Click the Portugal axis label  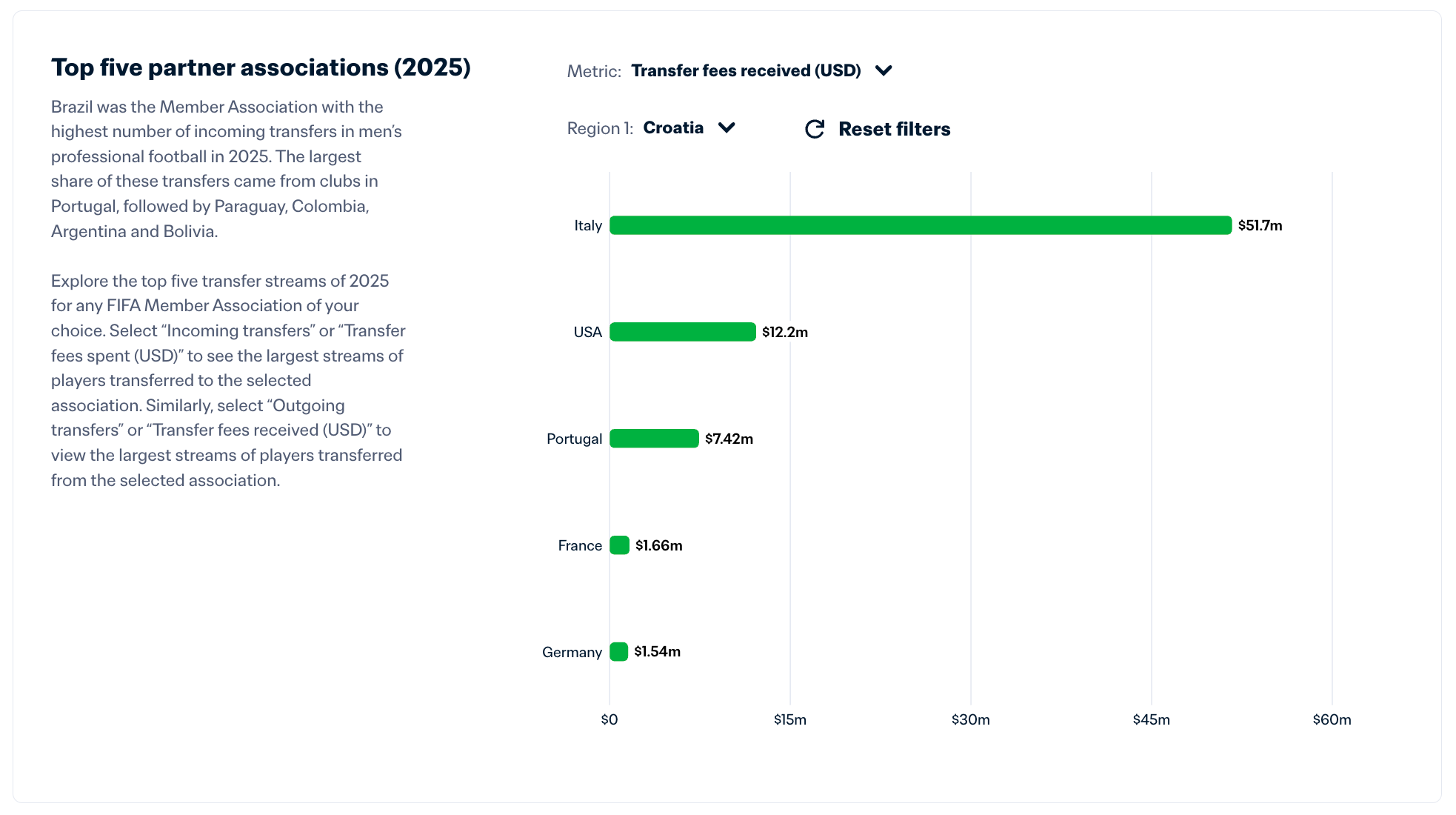point(574,439)
